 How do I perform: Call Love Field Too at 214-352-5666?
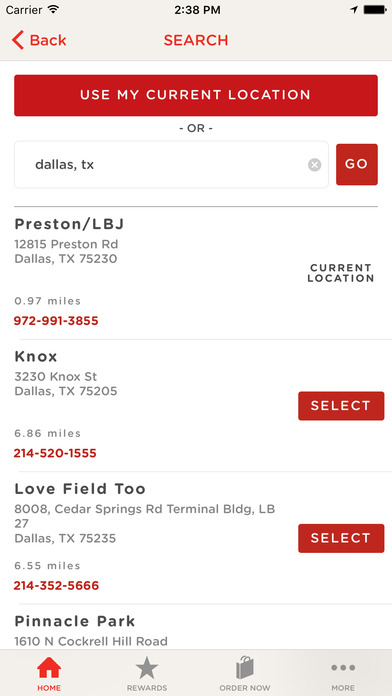[x=56, y=586]
